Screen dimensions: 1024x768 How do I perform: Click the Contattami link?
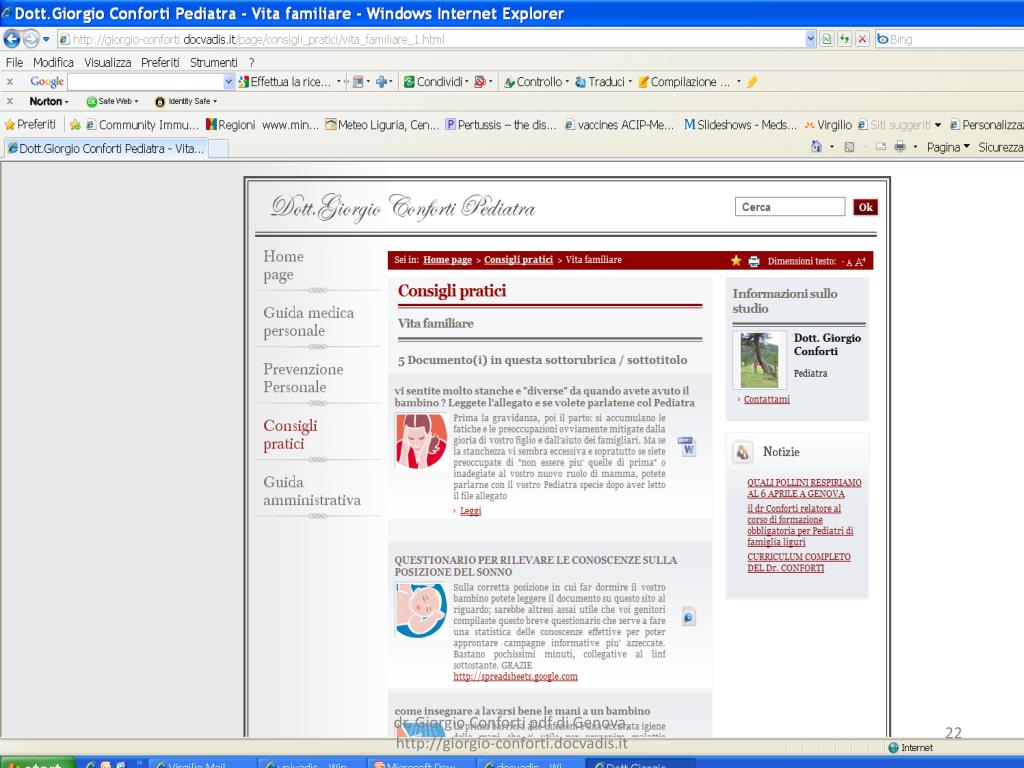[x=766, y=399]
